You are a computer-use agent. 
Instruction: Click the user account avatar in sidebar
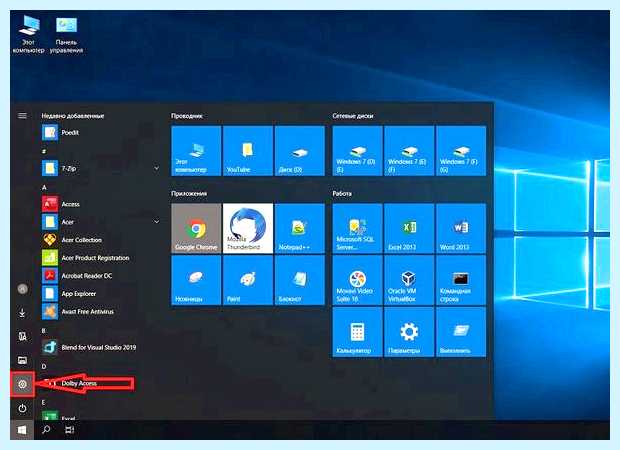[23, 289]
